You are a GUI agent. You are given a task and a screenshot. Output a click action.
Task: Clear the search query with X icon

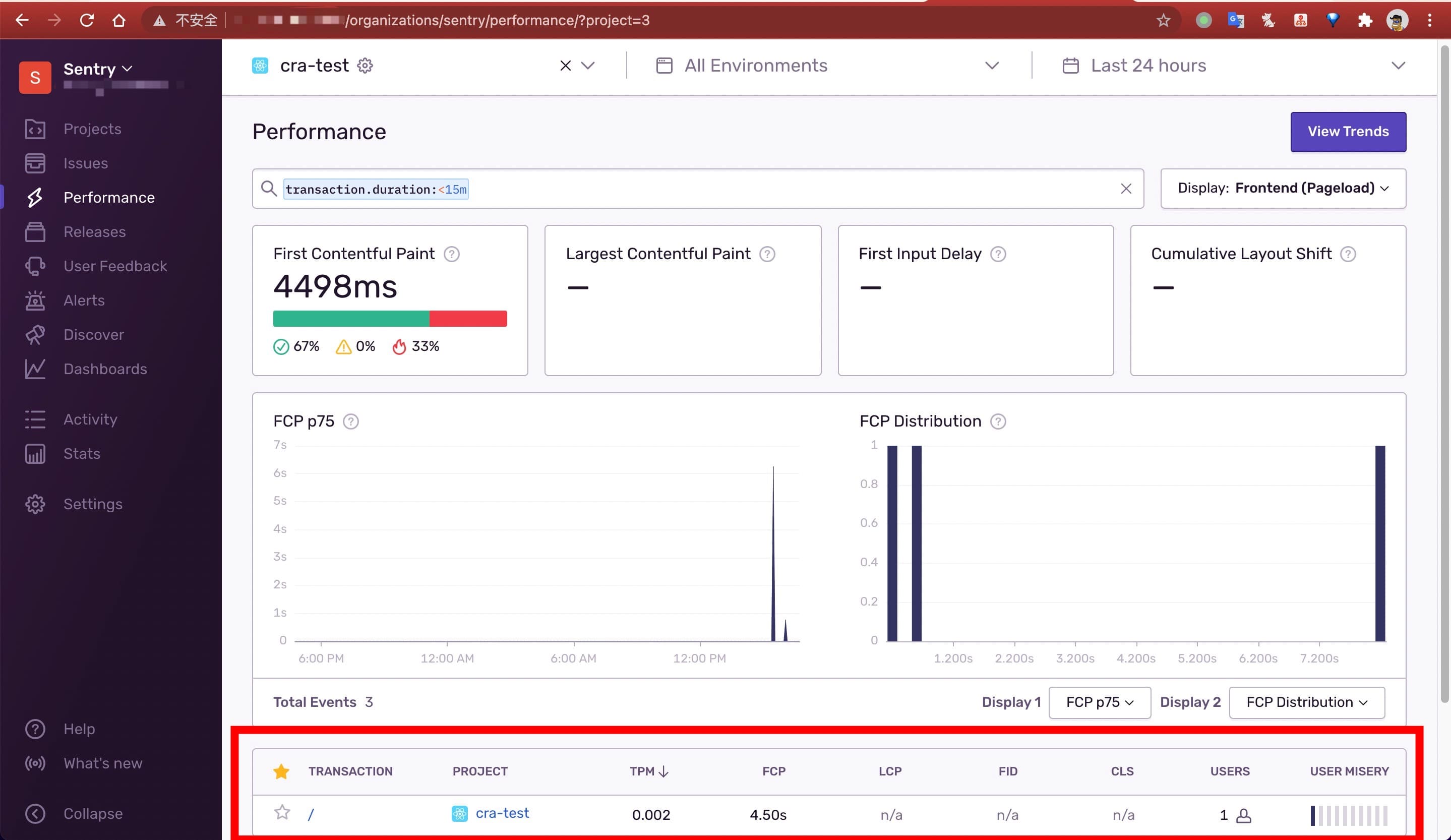click(x=1126, y=189)
